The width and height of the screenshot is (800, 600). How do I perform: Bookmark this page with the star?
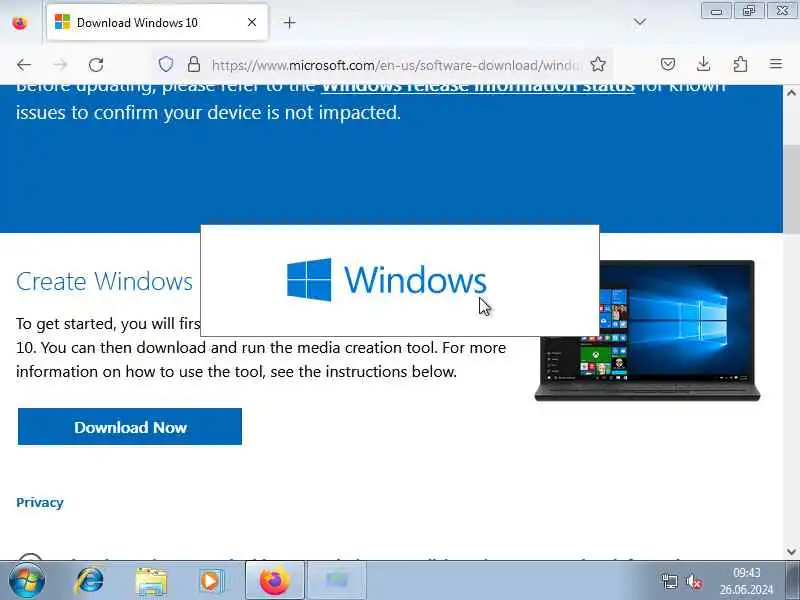coord(597,64)
